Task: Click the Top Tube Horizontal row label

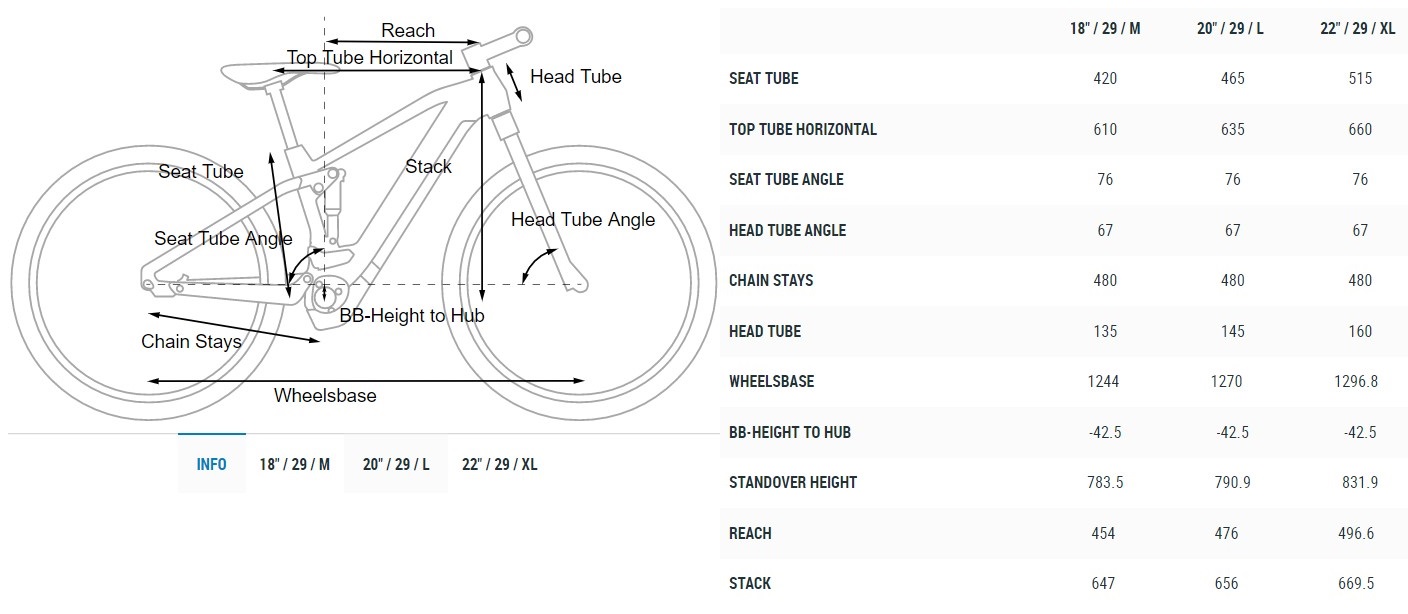Action: [803, 129]
